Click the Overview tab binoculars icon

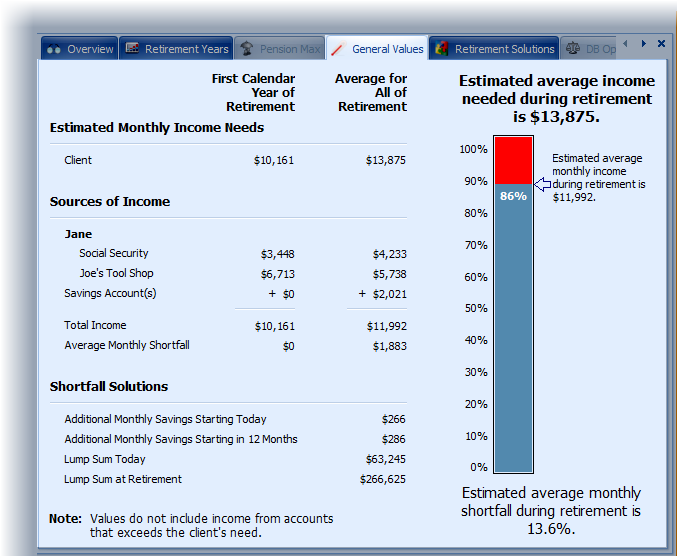(x=54, y=49)
